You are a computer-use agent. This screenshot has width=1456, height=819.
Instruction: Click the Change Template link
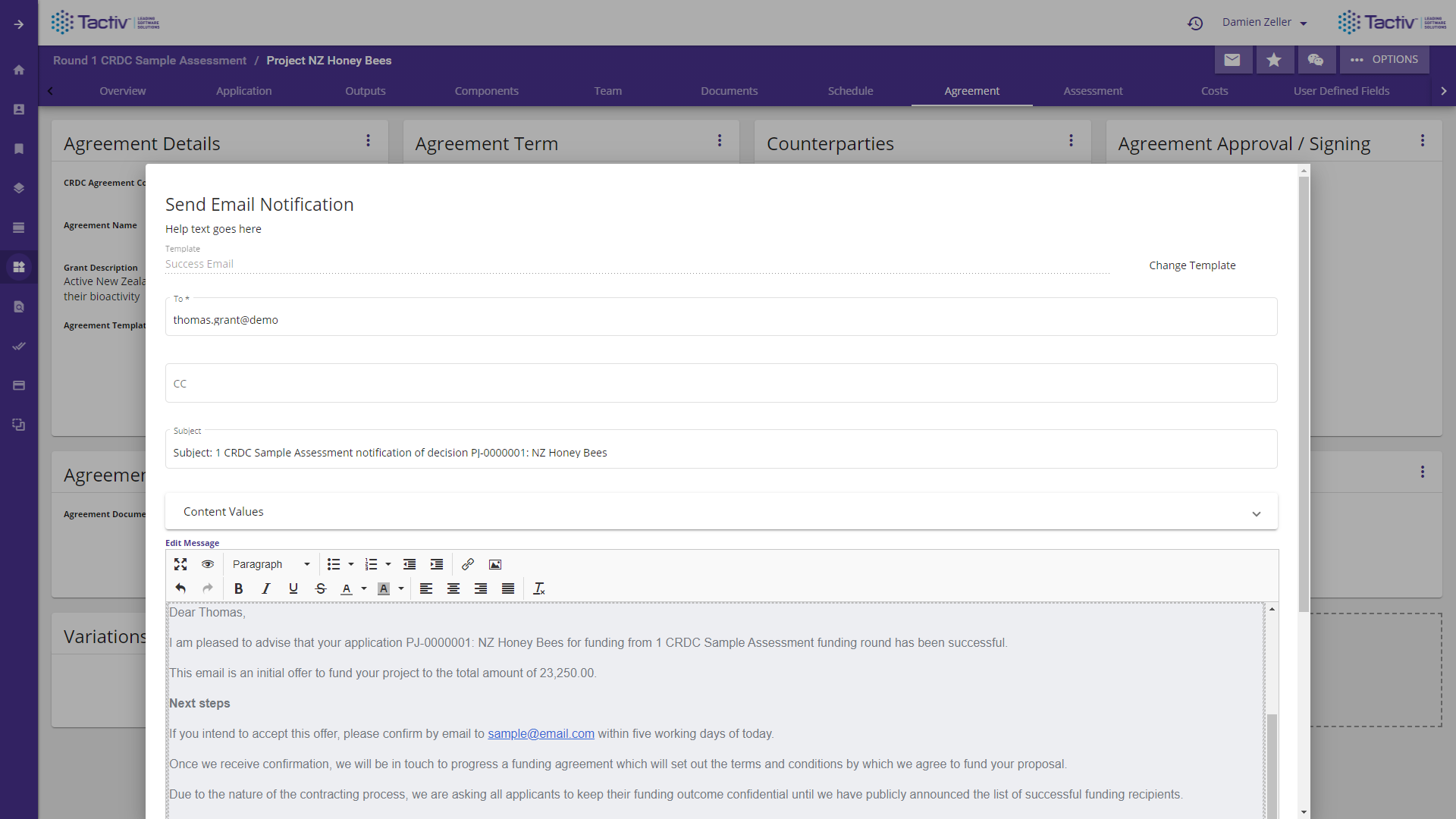tap(1192, 265)
